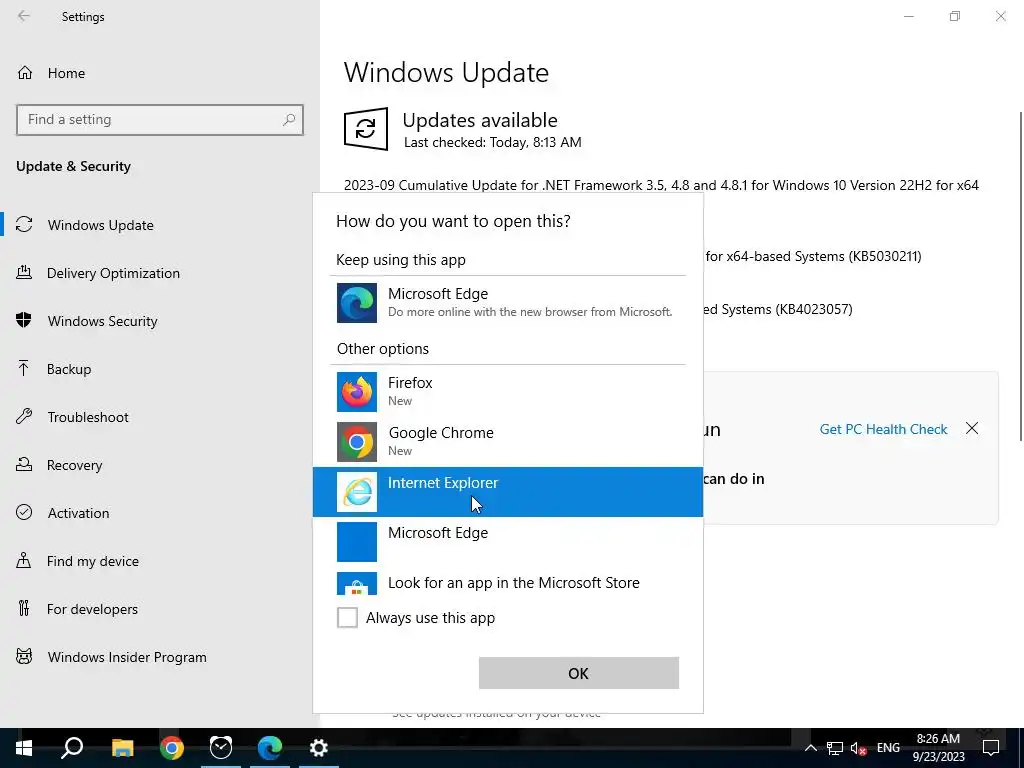Click the search magnifier in Find a setting
This screenshot has height=768, width=1024.
tap(289, 120)
